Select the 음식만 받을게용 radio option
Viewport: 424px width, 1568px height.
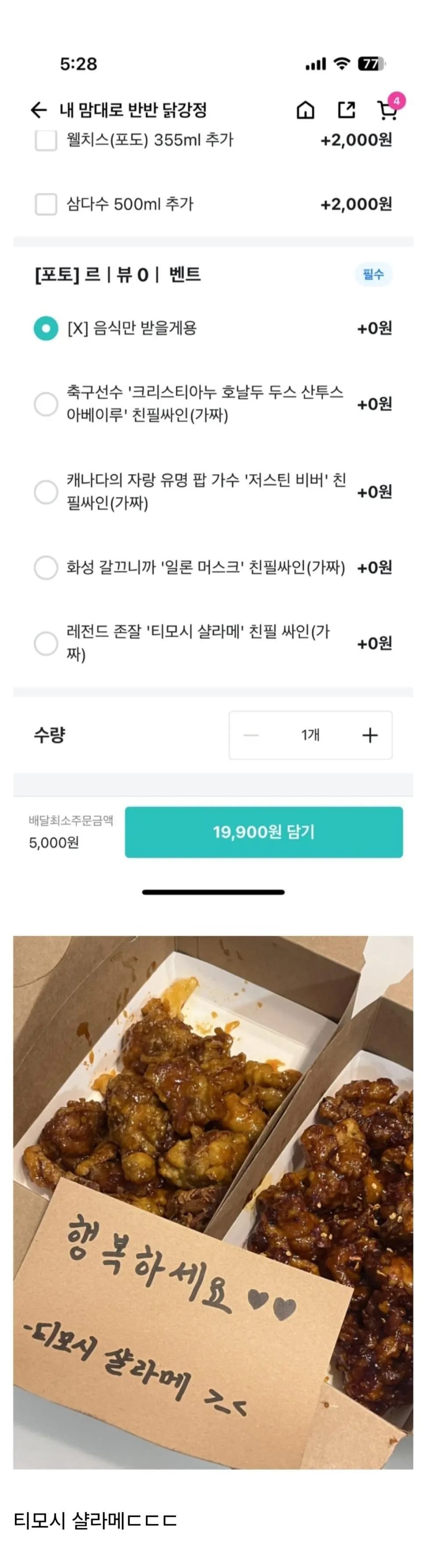tap(46, 328)
